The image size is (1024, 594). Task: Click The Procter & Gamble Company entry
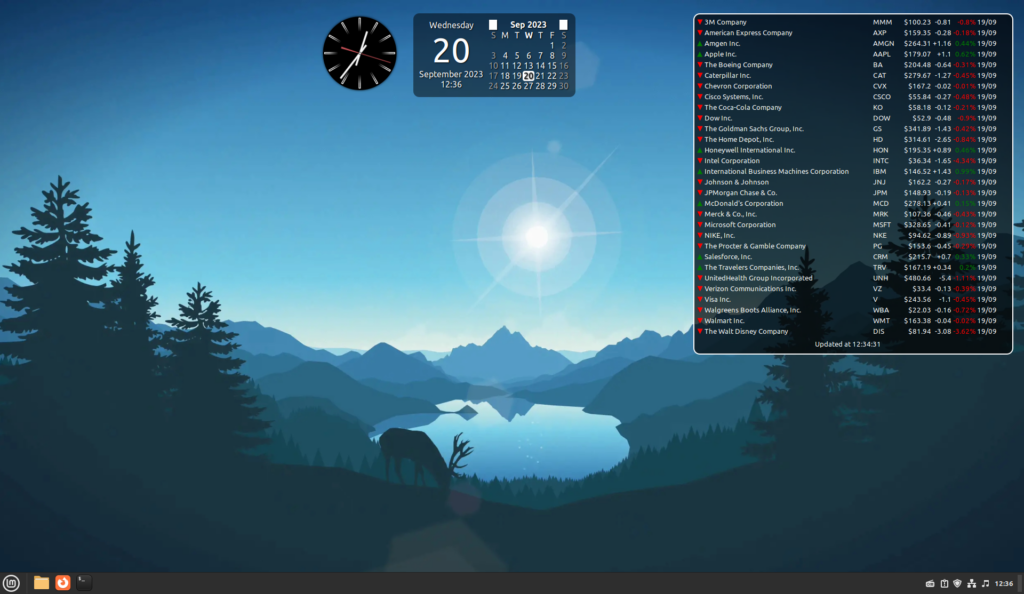(x=754, y=246)
